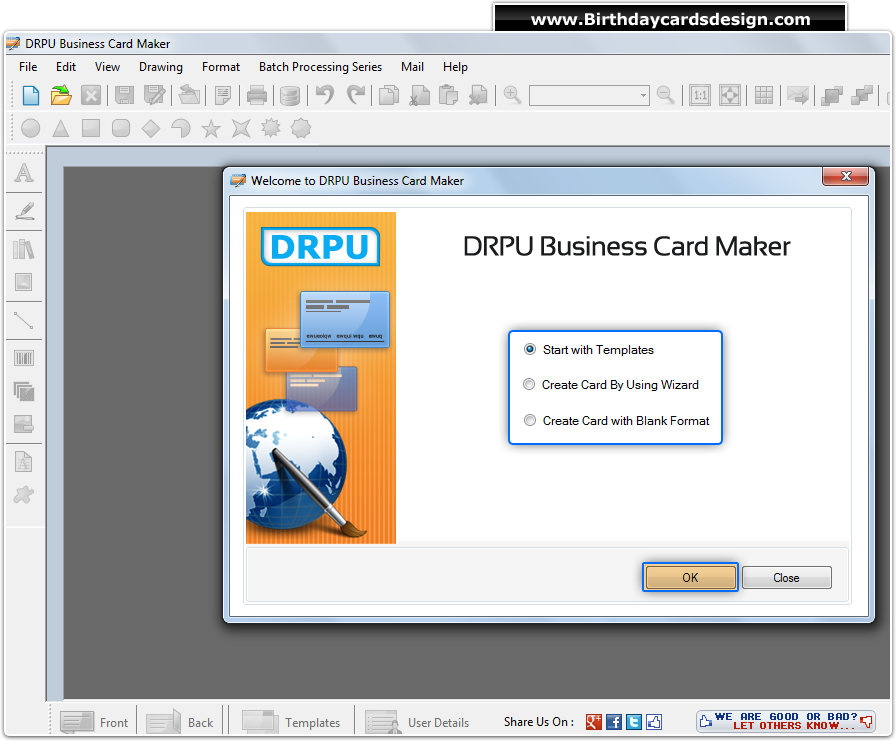This screenshot has width=896, height=741.
Task: Click the Copy icon in toolbar
Action: pos(389,95)
